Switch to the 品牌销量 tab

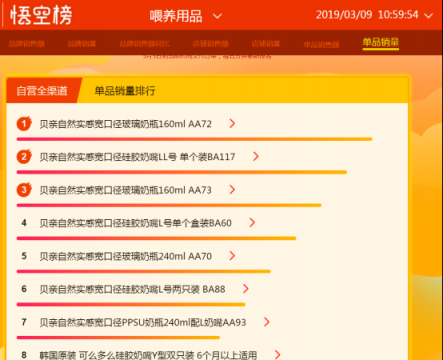[82, 44]
